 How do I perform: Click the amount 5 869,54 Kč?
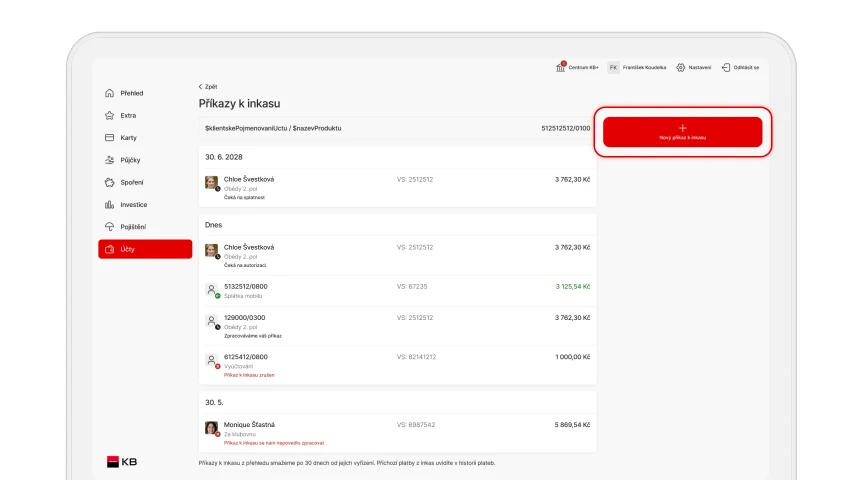573,425
